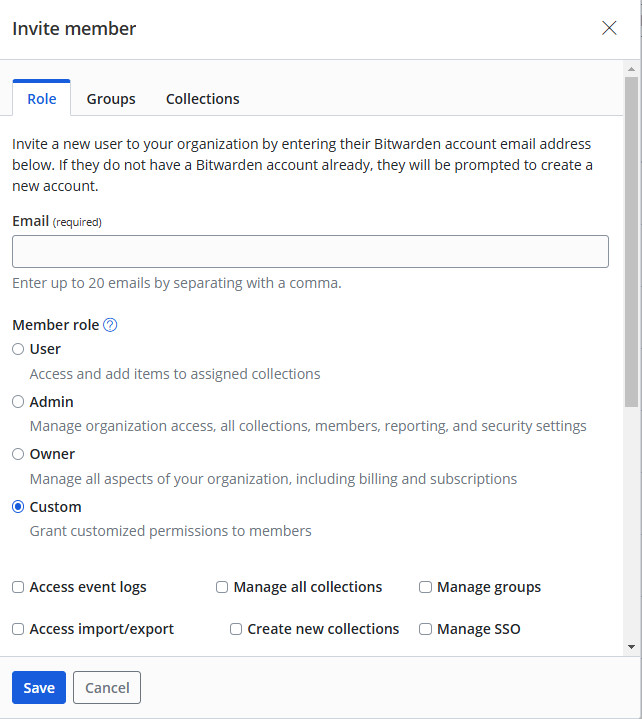This screenshot has height=719, width=642.
Task: Close the Invite member dialog
Action: pos(609,28)
